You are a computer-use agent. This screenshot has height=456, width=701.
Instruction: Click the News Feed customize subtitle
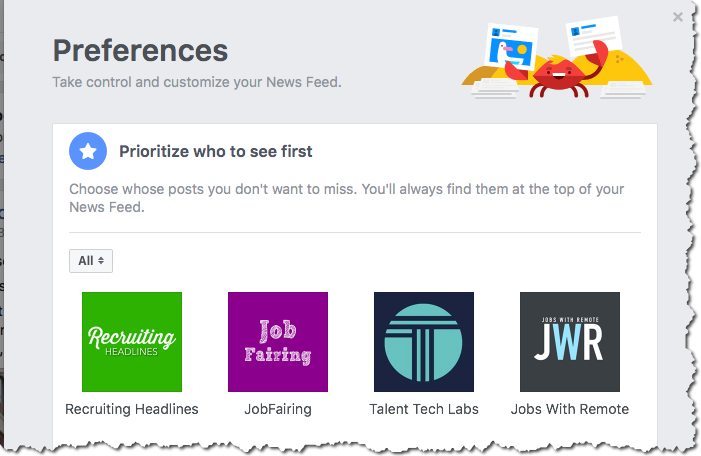tap(197, 81)
